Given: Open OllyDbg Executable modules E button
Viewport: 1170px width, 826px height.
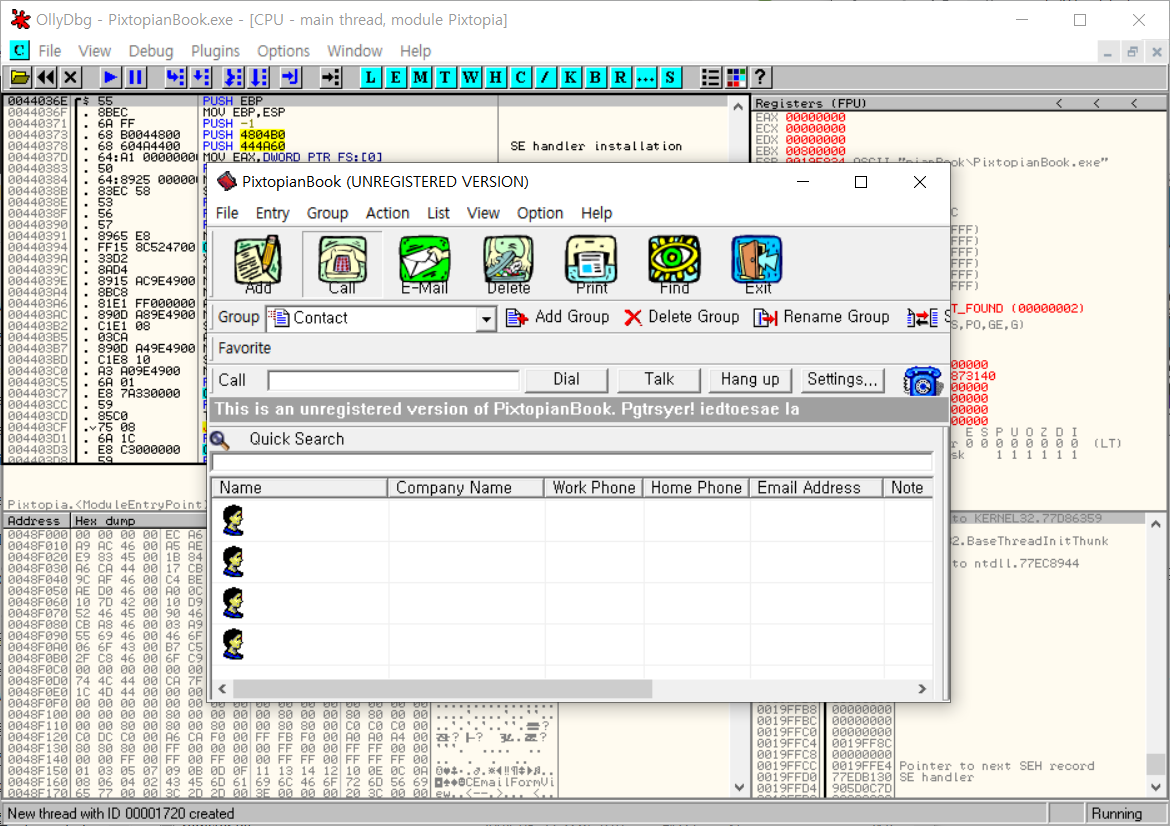Looking at the screenshot, I should point(395,77).
